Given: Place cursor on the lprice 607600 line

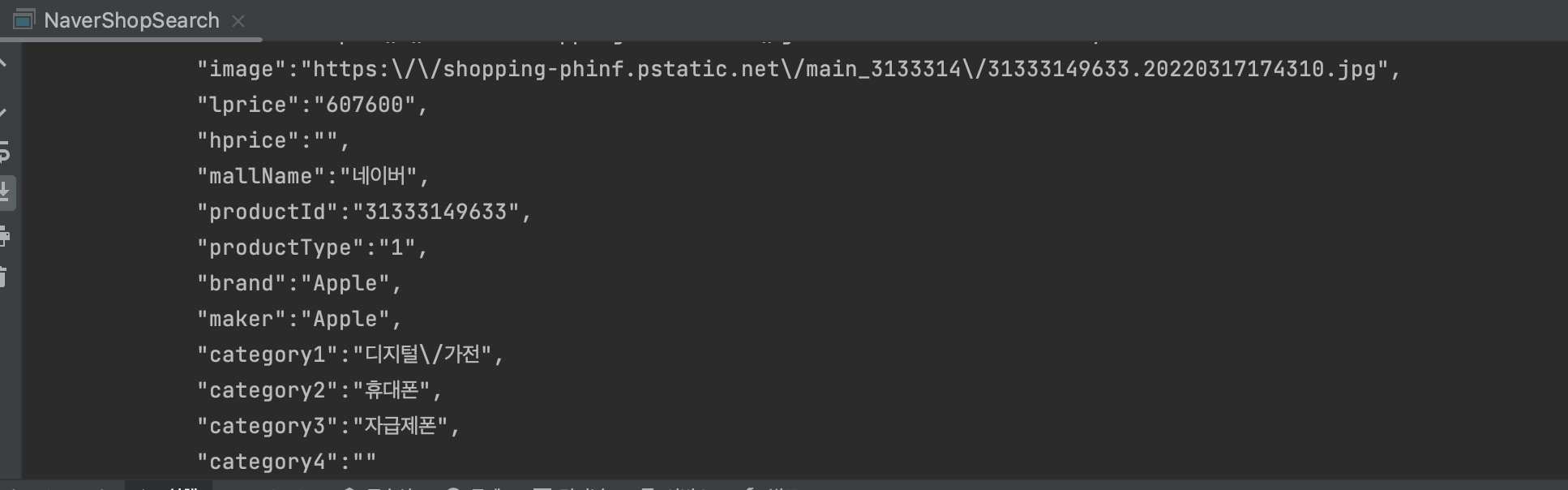Looking at the screenshot, I should (312, 105).
